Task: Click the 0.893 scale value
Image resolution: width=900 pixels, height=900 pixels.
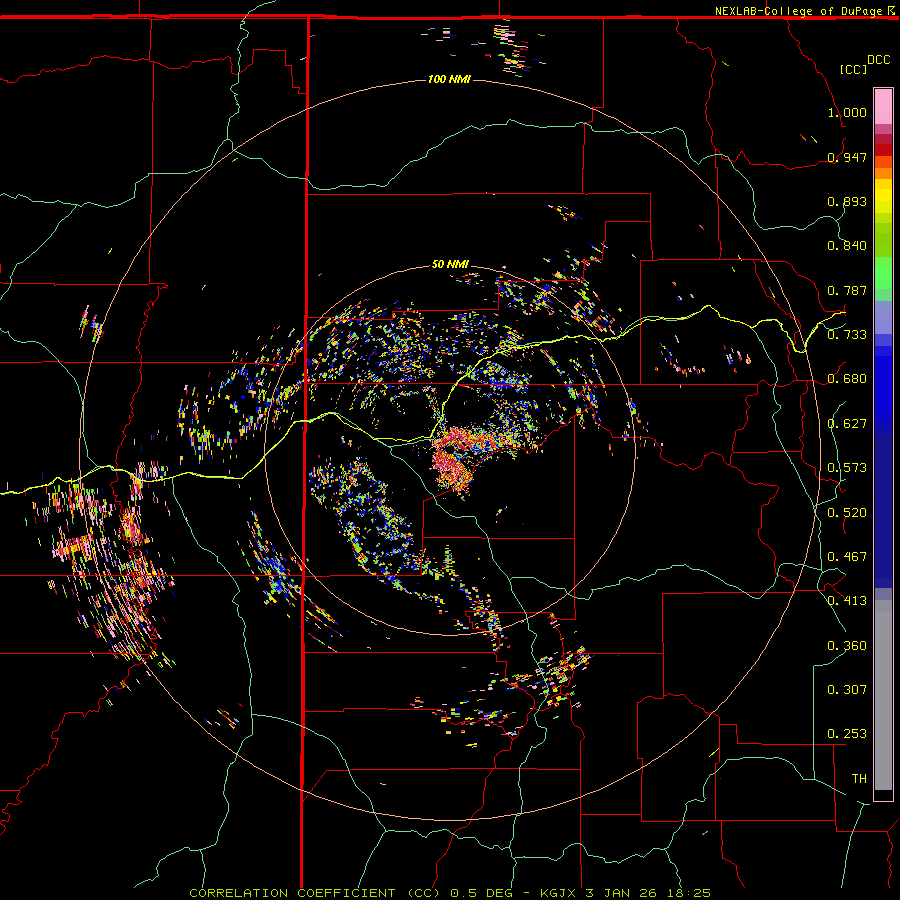Action: pyautogui.click(x=847, y=201)
